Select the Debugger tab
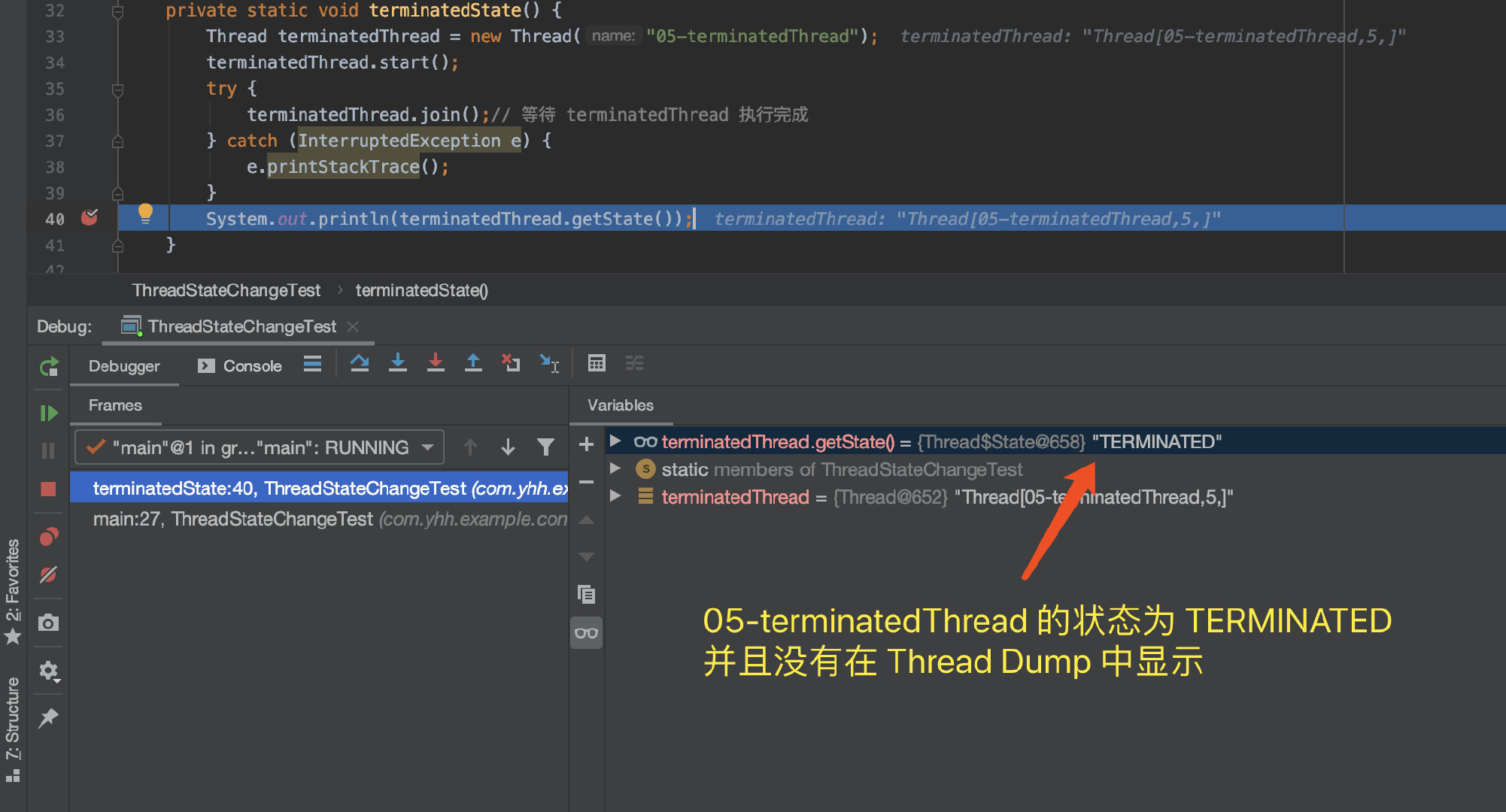The image size is (1506, 812). 124,366
